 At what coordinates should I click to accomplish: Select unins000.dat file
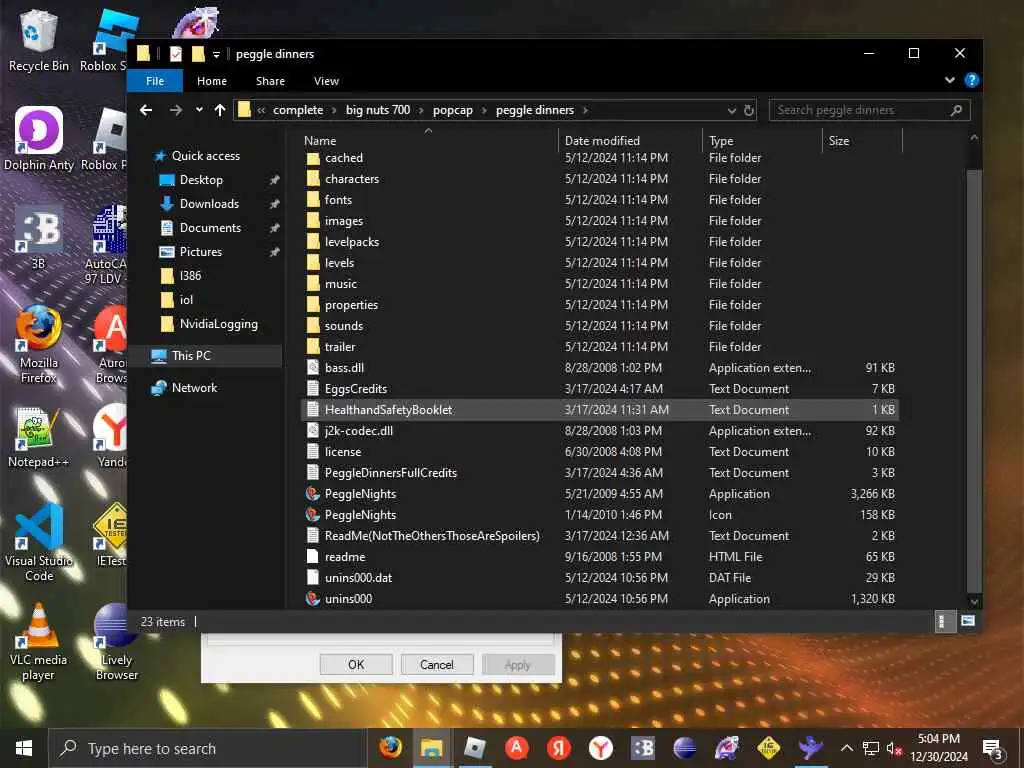(359, 578)
